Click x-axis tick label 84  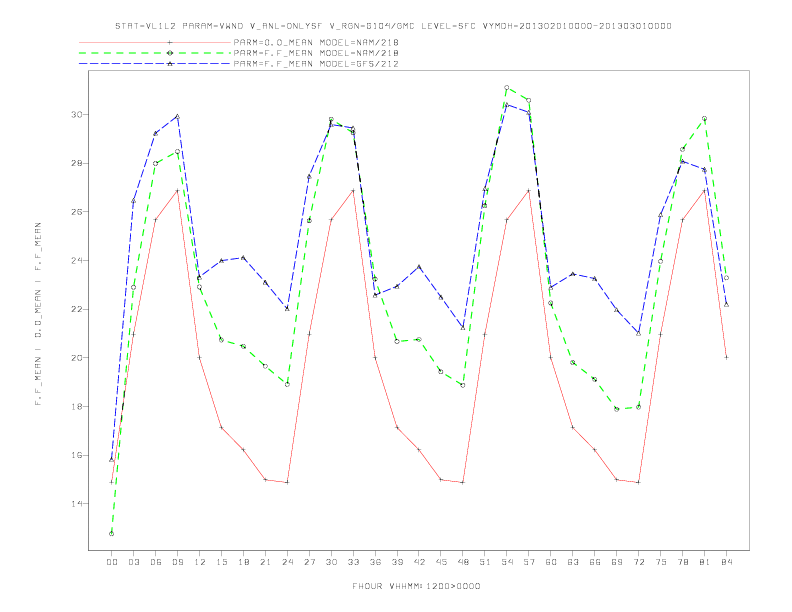(x=726, y=562)
